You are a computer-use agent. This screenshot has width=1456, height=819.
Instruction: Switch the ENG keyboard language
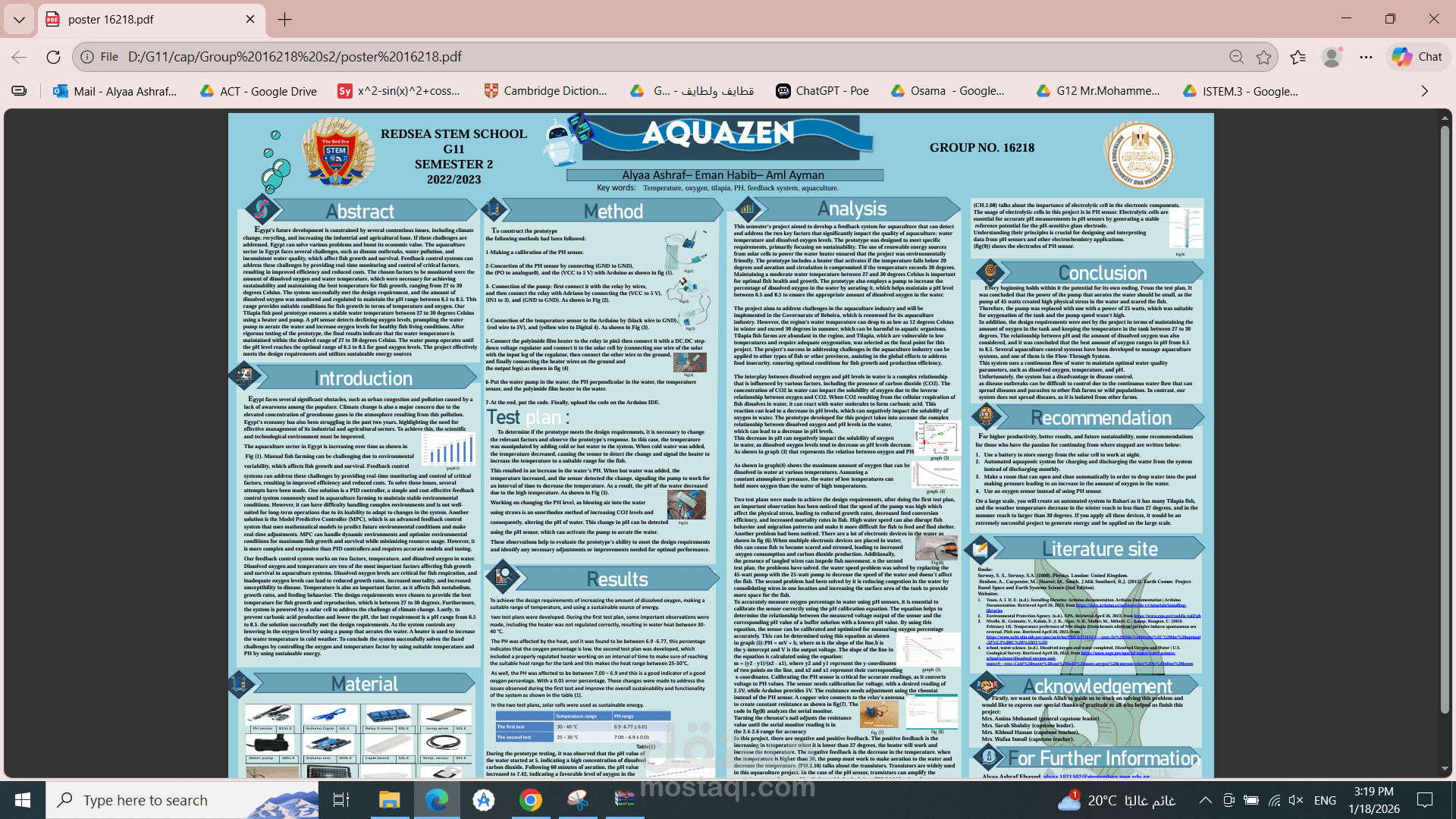[1326, 799]
